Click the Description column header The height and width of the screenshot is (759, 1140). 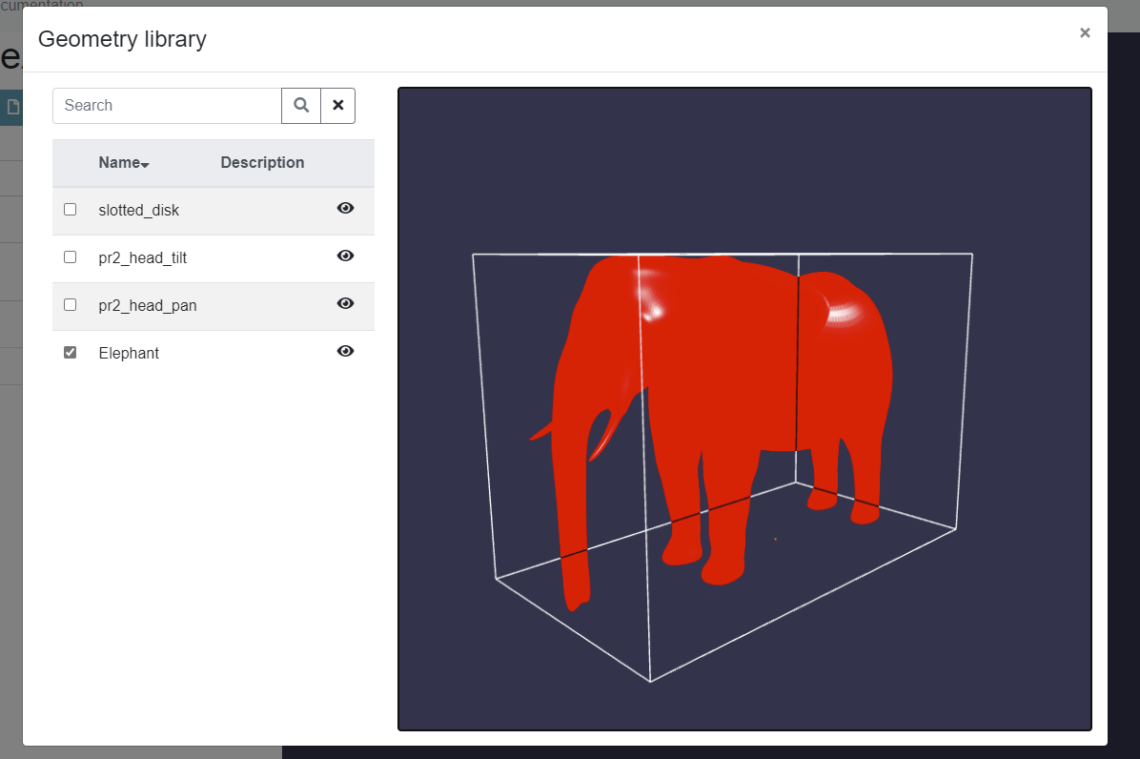262,162
